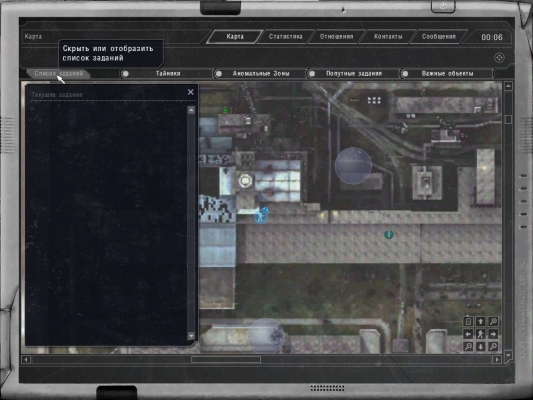This screenshot has width=533, height=400.
Task: Pan the map right with the arrow button
Action: click(493, 334)
